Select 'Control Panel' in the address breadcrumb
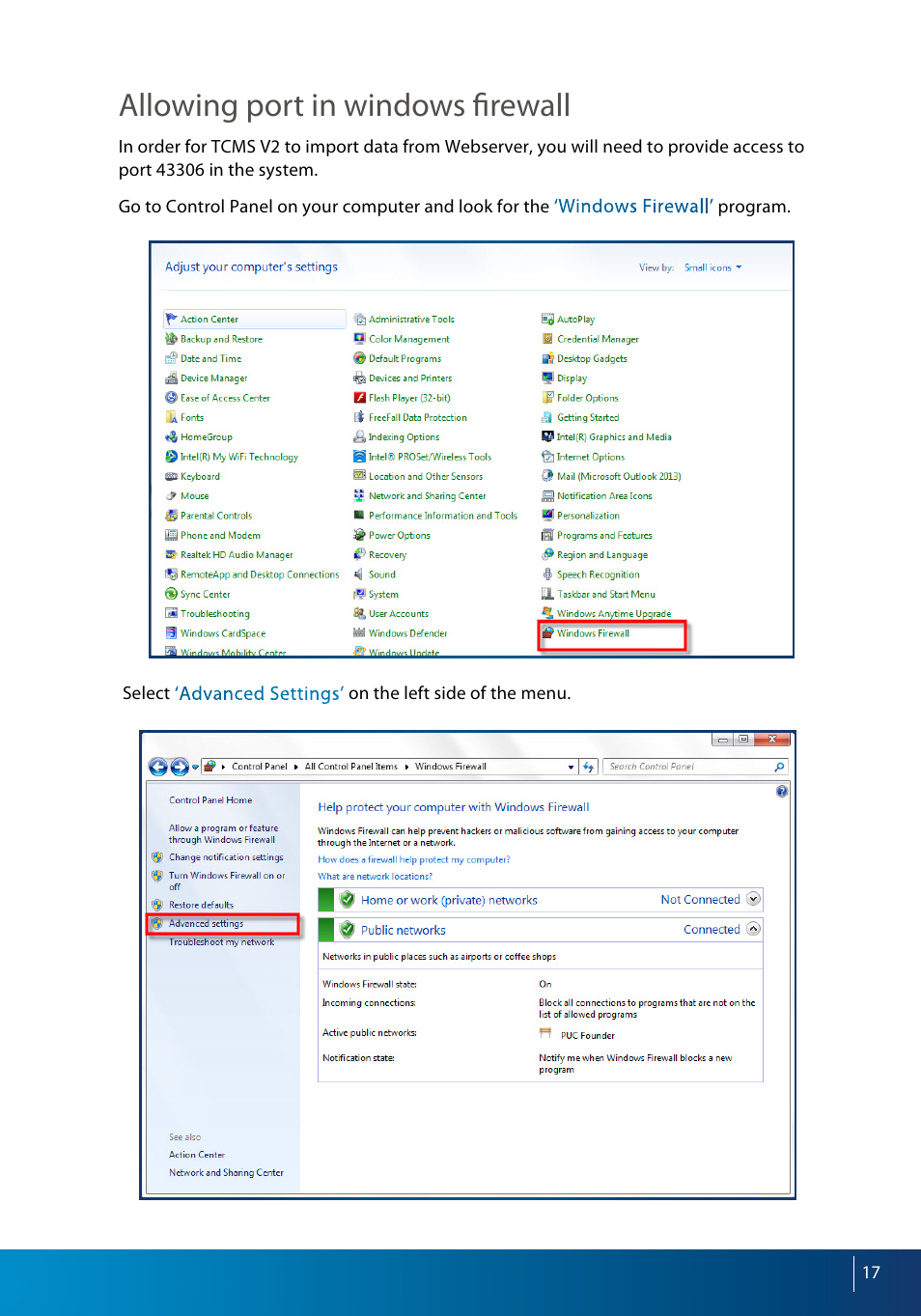Screen dimensions: 921x1316 pyautogui.click(x=260, y=767)
